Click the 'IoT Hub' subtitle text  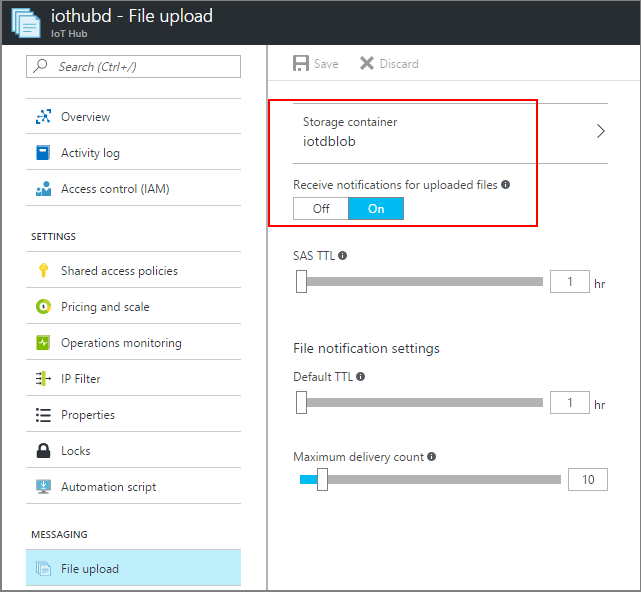(x=69, y=34)
